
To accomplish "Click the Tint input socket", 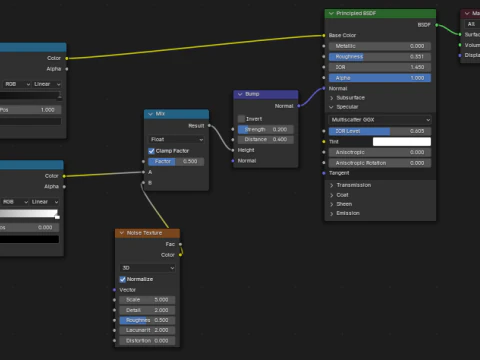I will (324, 142).
